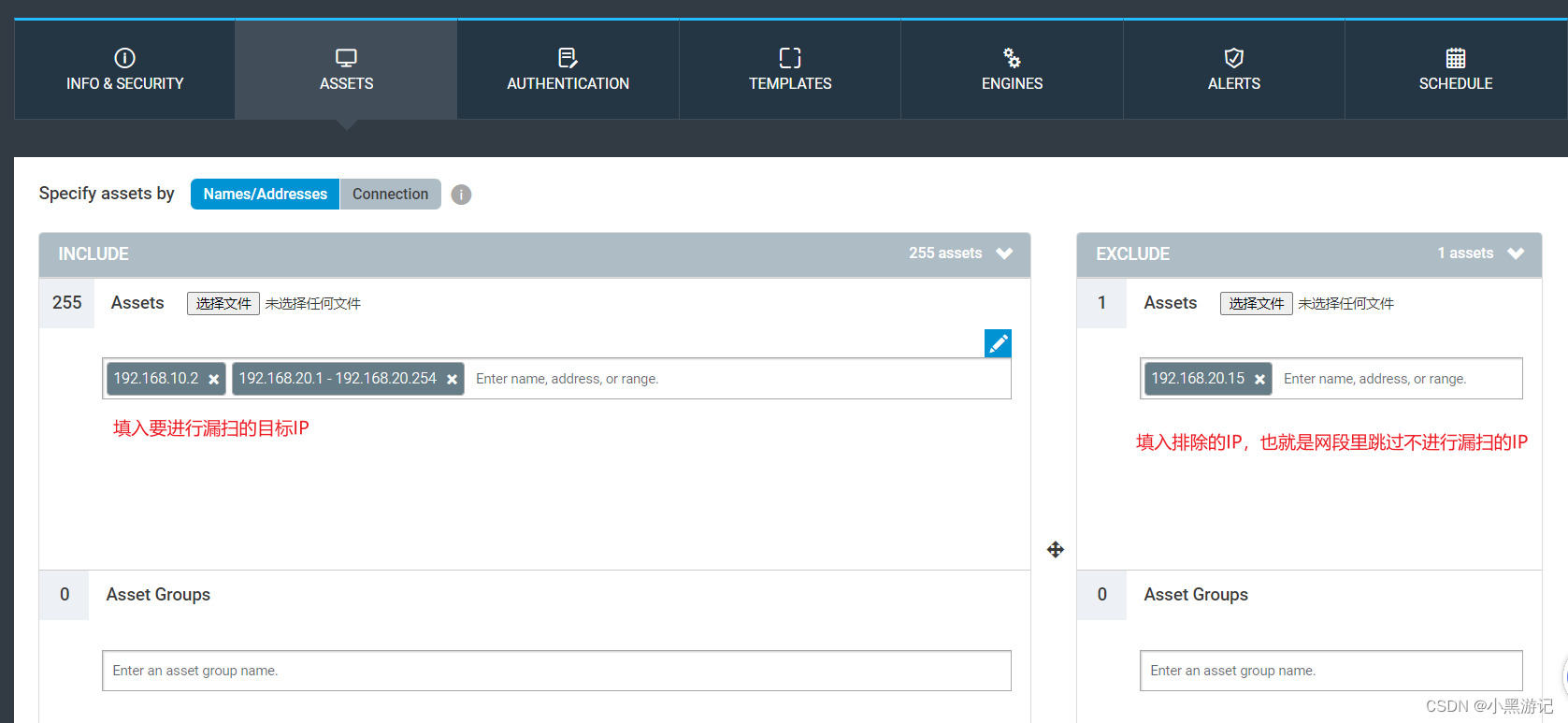
Task: Remove the excluded 192.168.20.15 tag
Action: coord(1259,379)
